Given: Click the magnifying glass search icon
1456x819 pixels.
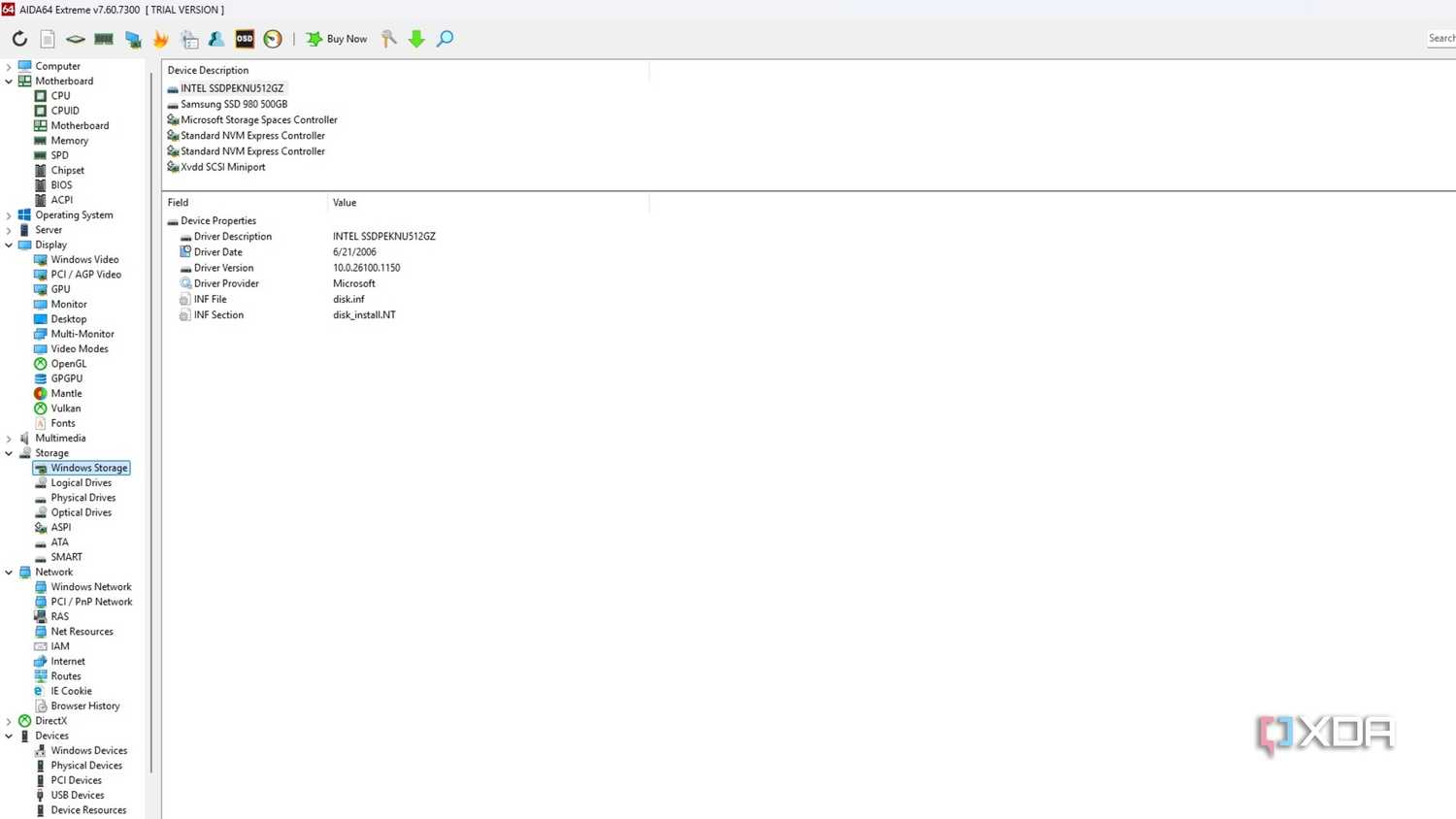Looking at the screenshot, I should 446,39.
